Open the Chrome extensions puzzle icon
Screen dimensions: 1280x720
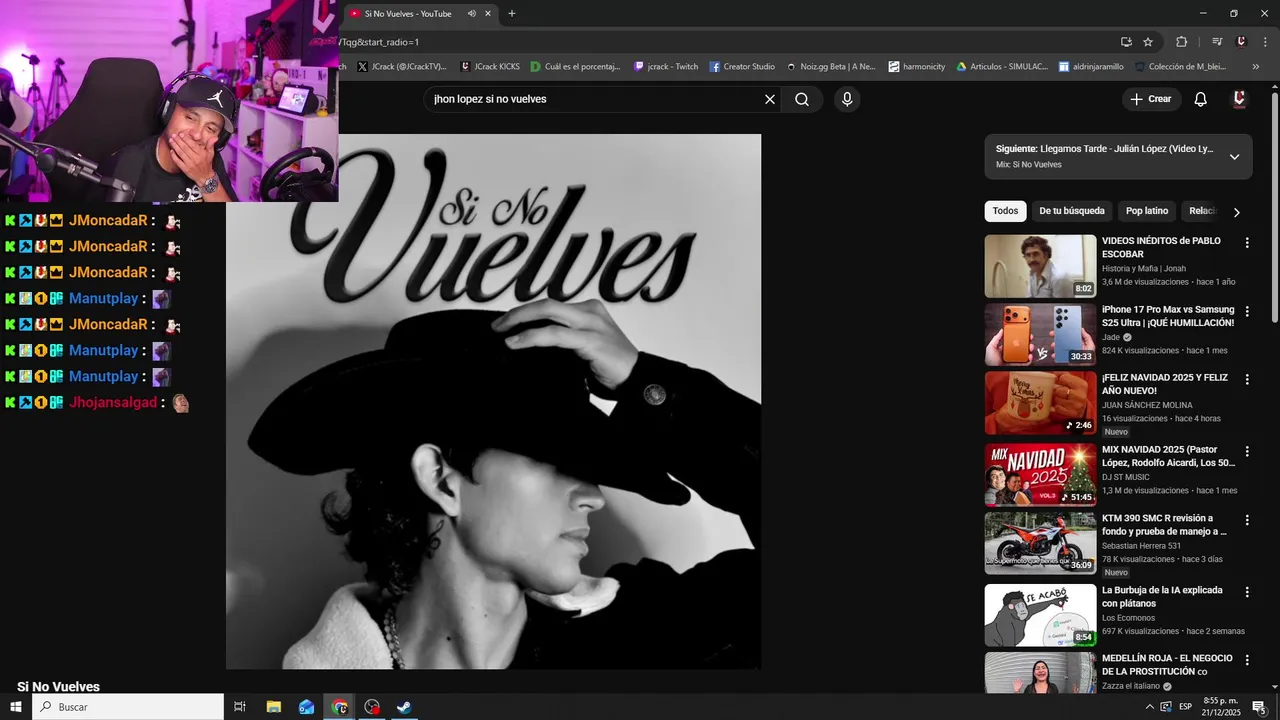point(1181,42)
